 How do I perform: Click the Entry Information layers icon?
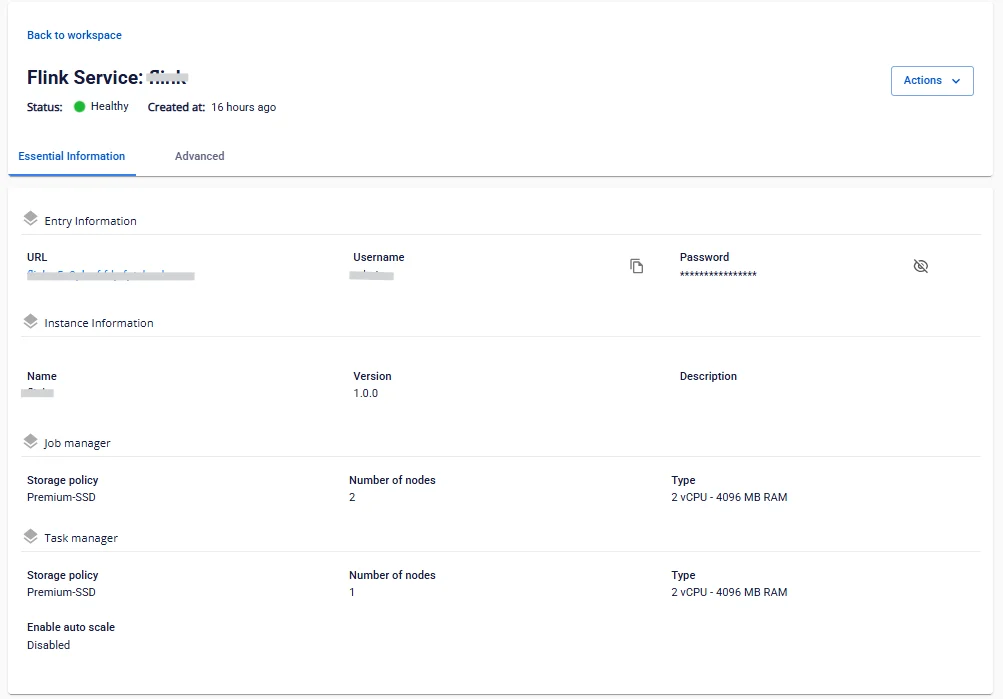[x=30, y=219]
